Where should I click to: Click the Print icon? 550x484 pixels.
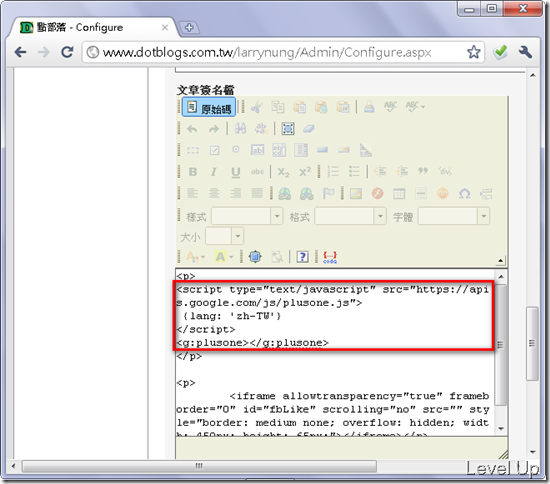point(369,107)
